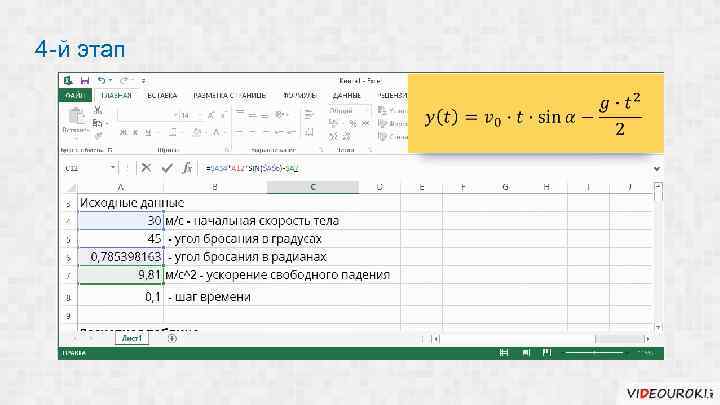Expand the formula bar with chevron
Viewport: 720px width, 405px height.
tap(657, 169)
